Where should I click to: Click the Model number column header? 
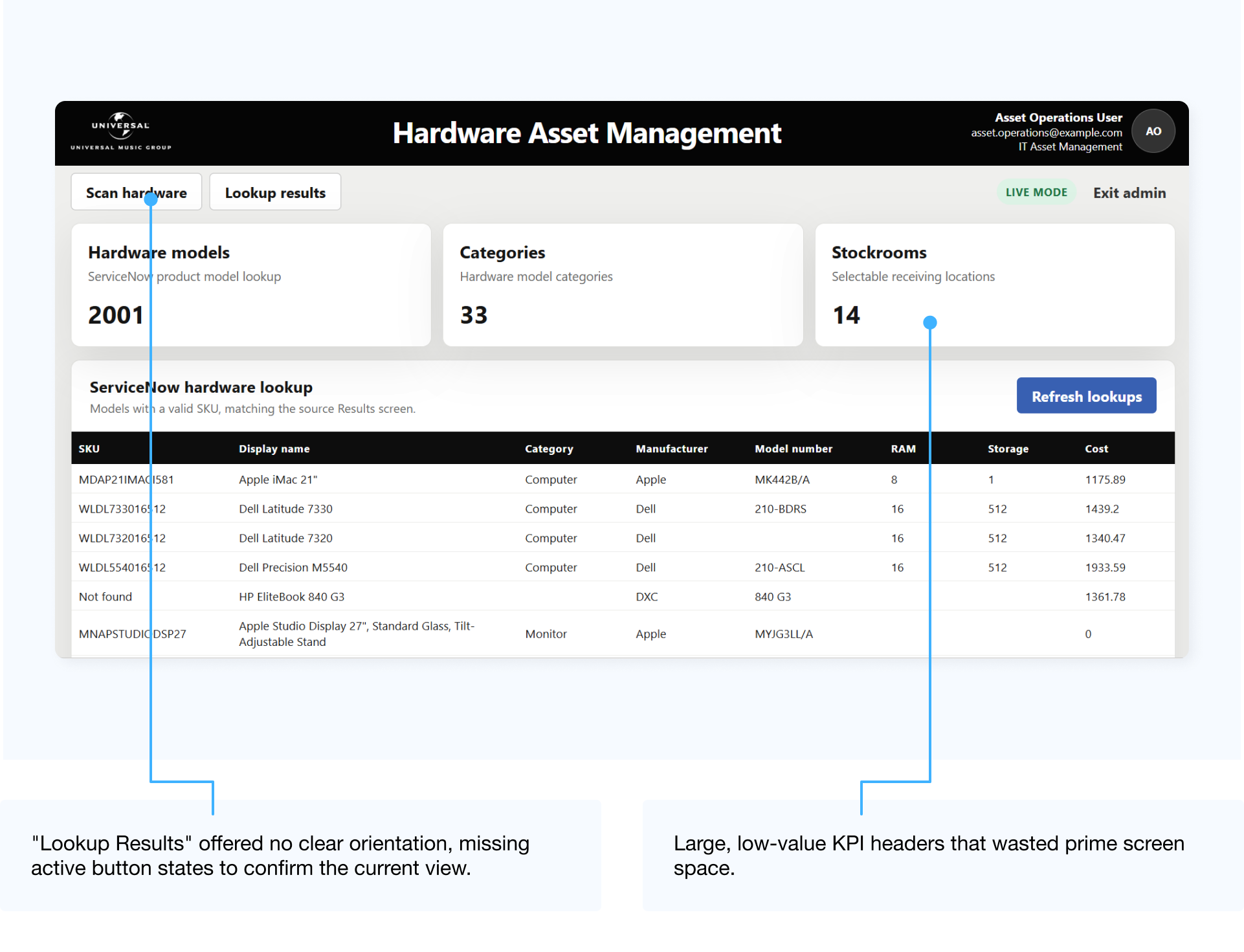pos(794,448)
